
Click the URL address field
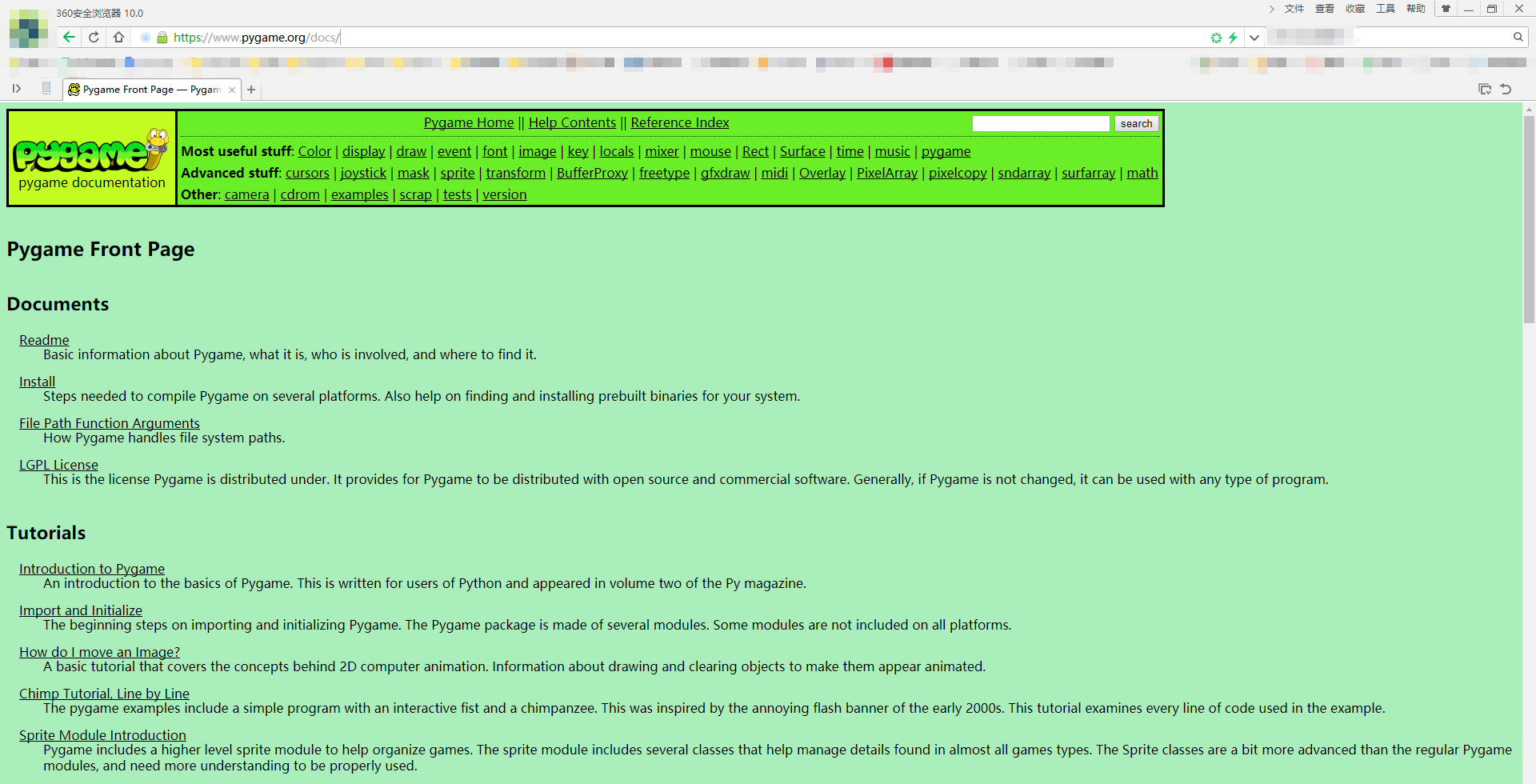[688, 38]
